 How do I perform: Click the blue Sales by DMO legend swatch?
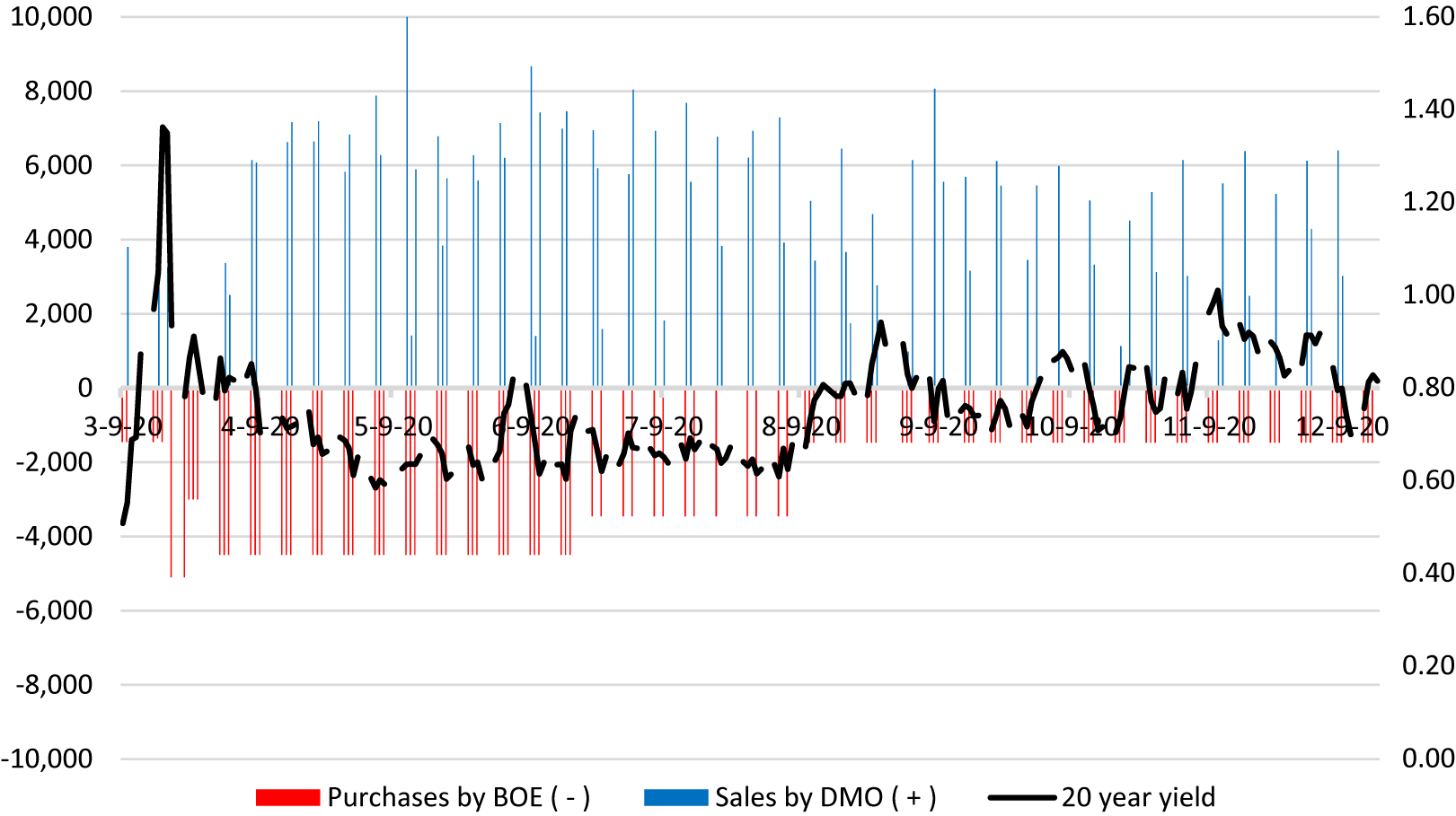coord(675,798)
